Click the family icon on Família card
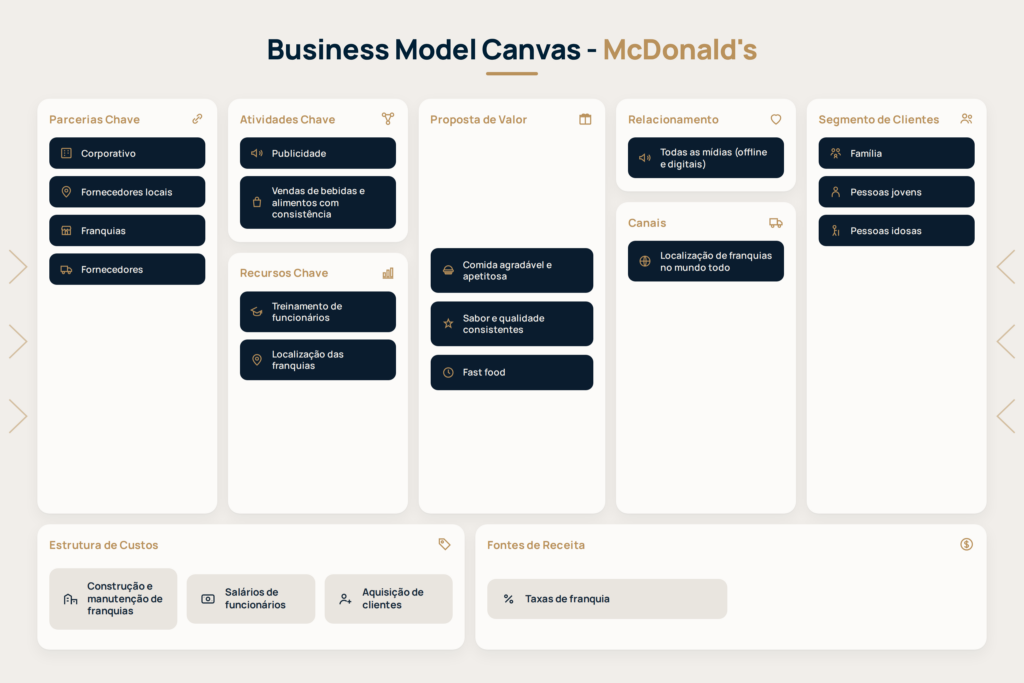The image size is (1024, 683). 835,153
